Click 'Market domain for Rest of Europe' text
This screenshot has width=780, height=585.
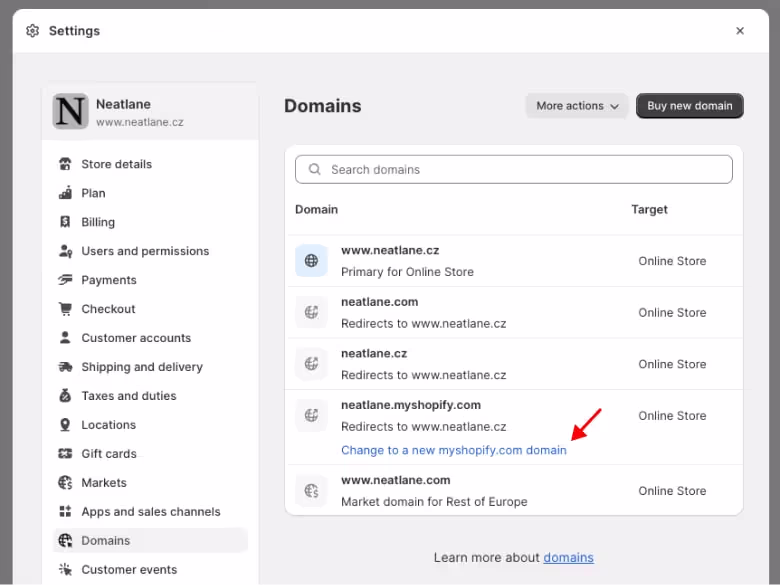(x=434, y=502)
